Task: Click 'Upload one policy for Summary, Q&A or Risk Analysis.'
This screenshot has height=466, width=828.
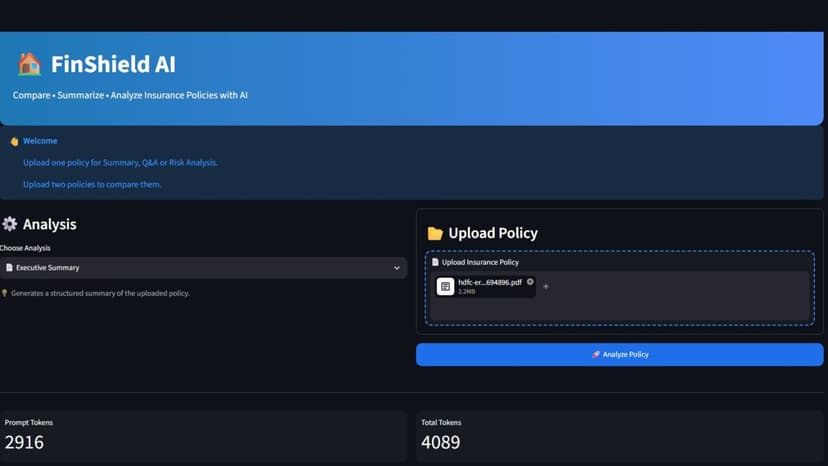Action: point(120,163)
